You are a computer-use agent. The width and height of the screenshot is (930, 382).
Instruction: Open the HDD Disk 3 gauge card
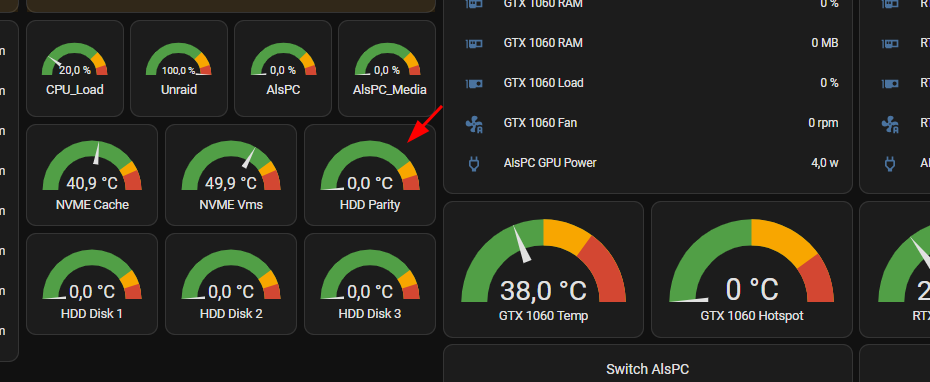[370, 284]
